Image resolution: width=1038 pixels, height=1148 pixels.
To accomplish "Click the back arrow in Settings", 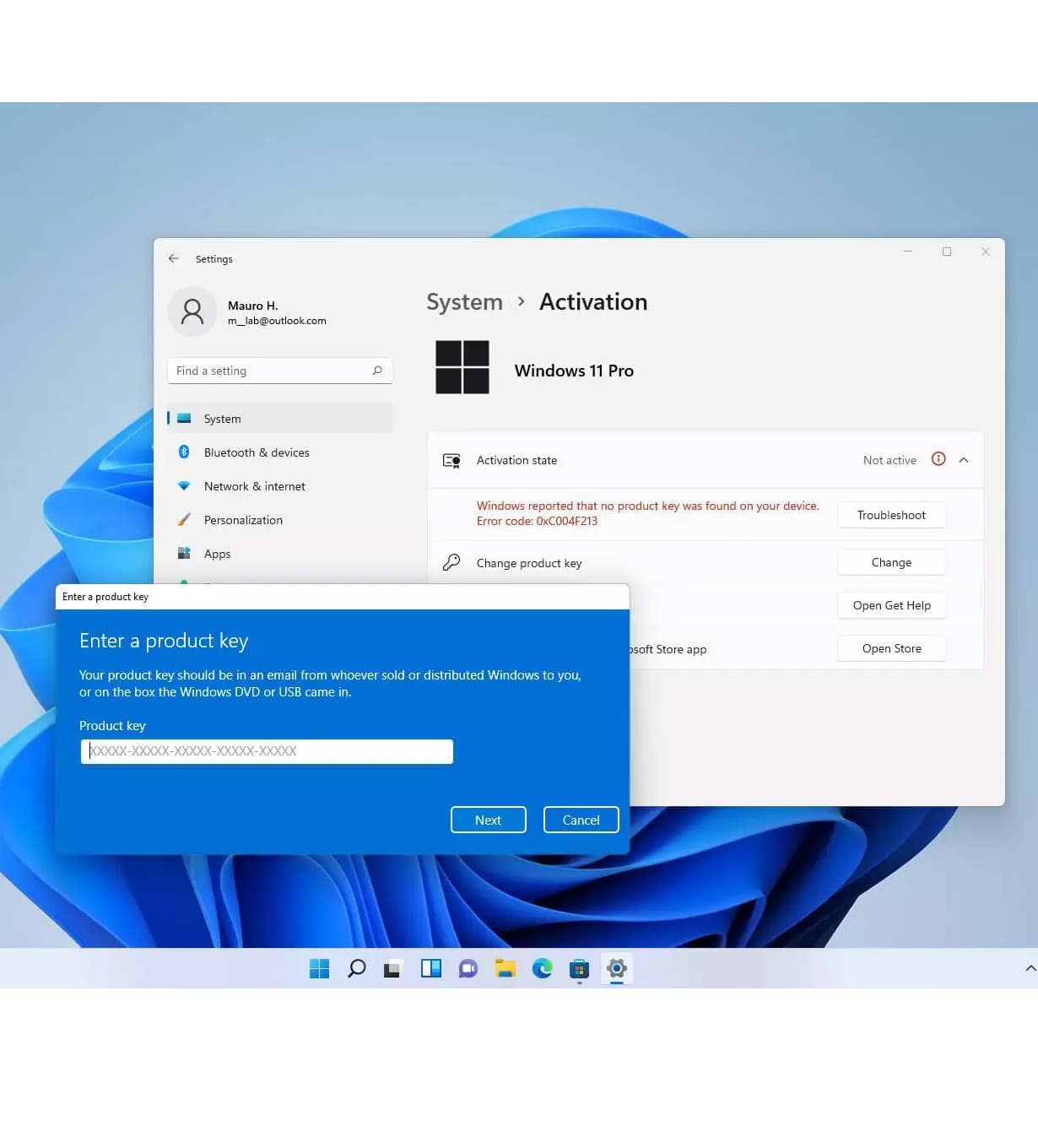I will (174, 258).
